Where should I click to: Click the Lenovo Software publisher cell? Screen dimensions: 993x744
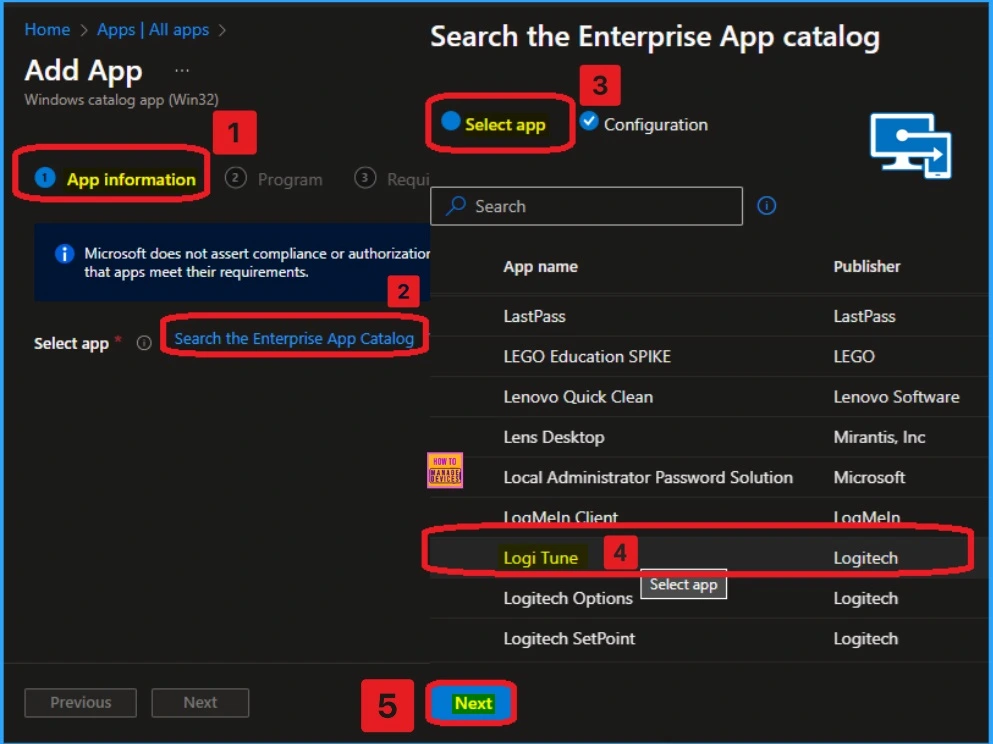tap(896, 397)
